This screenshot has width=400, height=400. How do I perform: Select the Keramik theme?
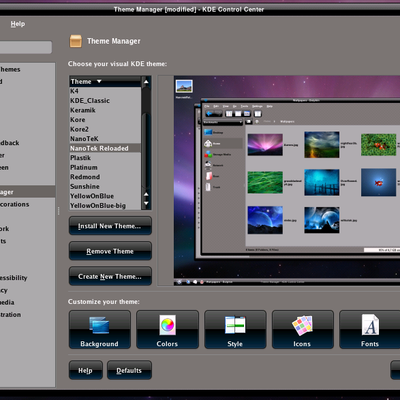[x=105, y=110]
